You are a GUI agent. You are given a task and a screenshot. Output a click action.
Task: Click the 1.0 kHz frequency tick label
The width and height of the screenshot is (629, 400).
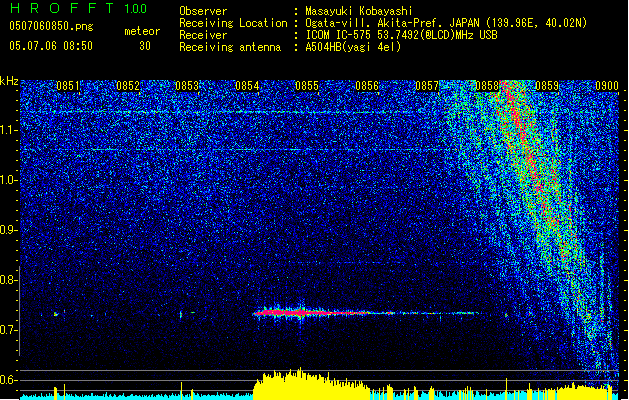point(9,180)
